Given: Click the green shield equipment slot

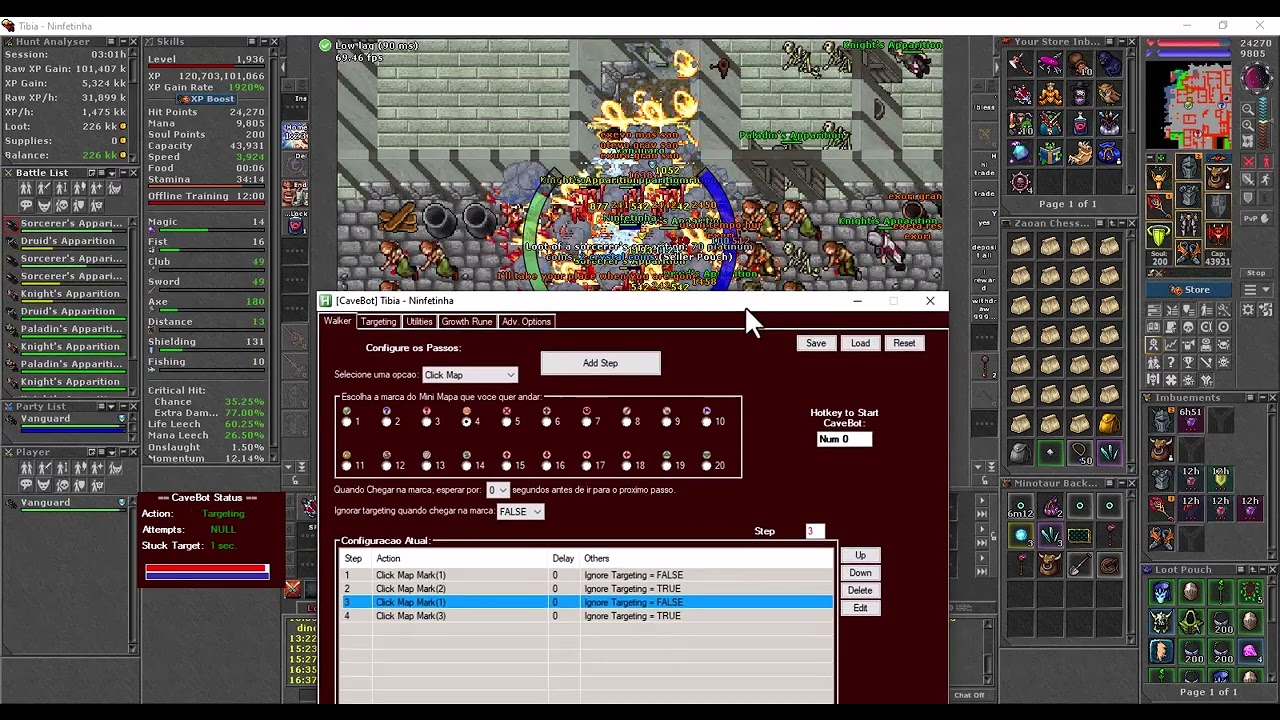Looking at the screenshot, I should [1158, 235].
